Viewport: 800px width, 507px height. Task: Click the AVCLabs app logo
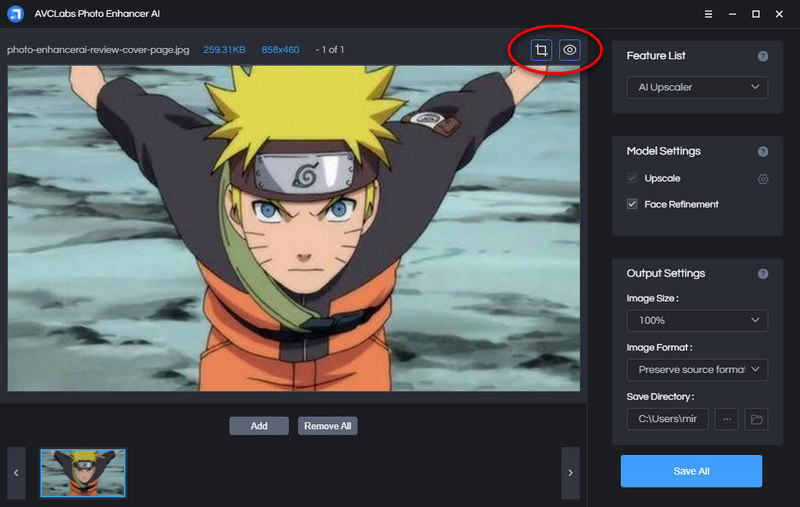pyautogui.click(x=15, y=14)
